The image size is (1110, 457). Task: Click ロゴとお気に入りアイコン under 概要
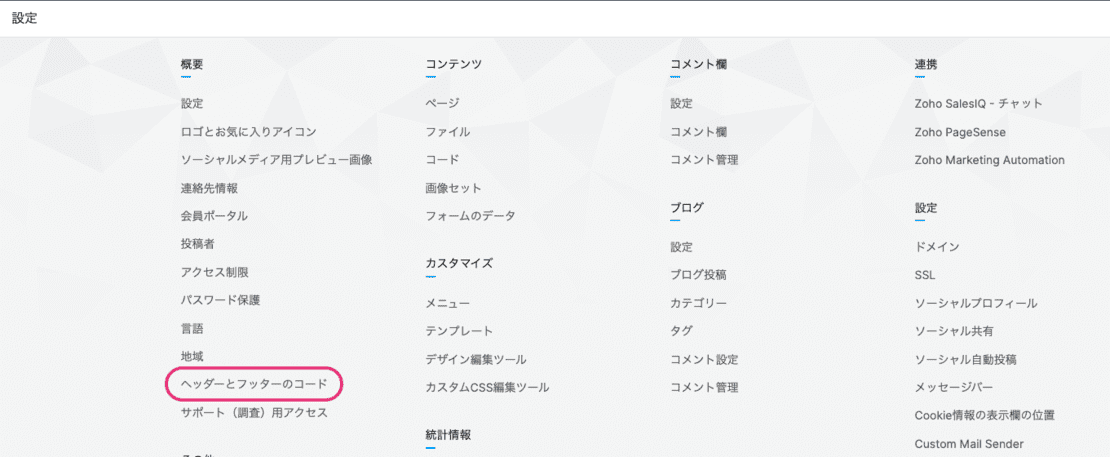pos(248,132)
